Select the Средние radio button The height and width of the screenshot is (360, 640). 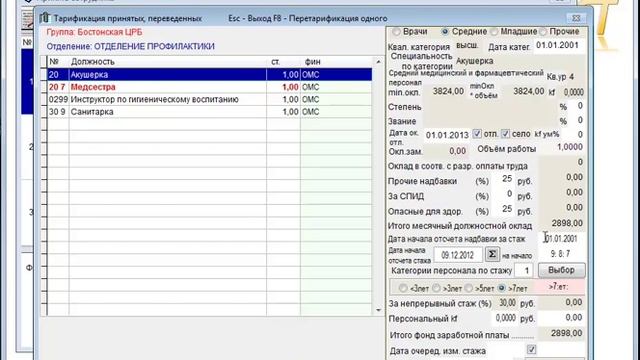pos(445,31)
